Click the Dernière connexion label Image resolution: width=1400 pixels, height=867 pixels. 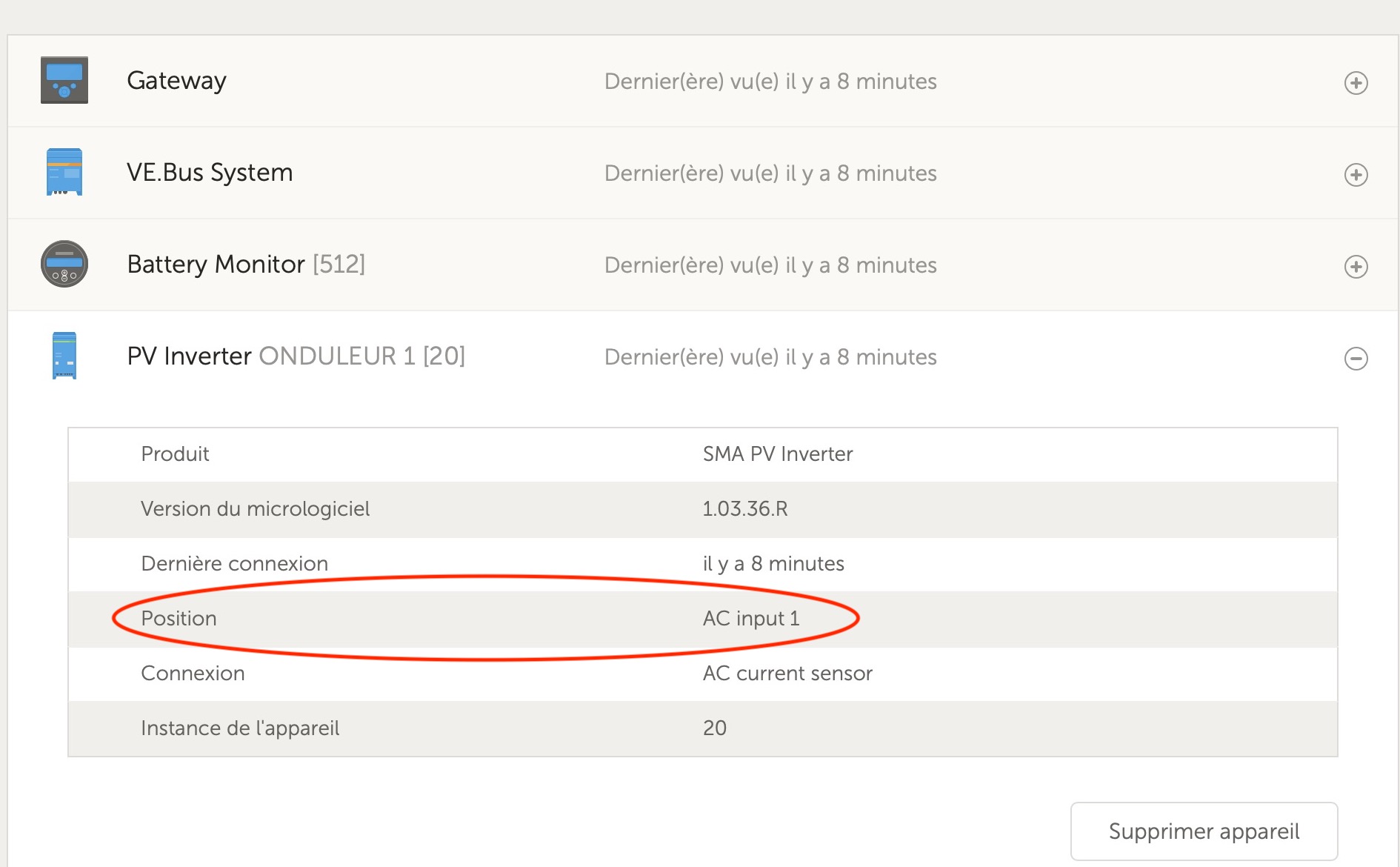[234, 563]
